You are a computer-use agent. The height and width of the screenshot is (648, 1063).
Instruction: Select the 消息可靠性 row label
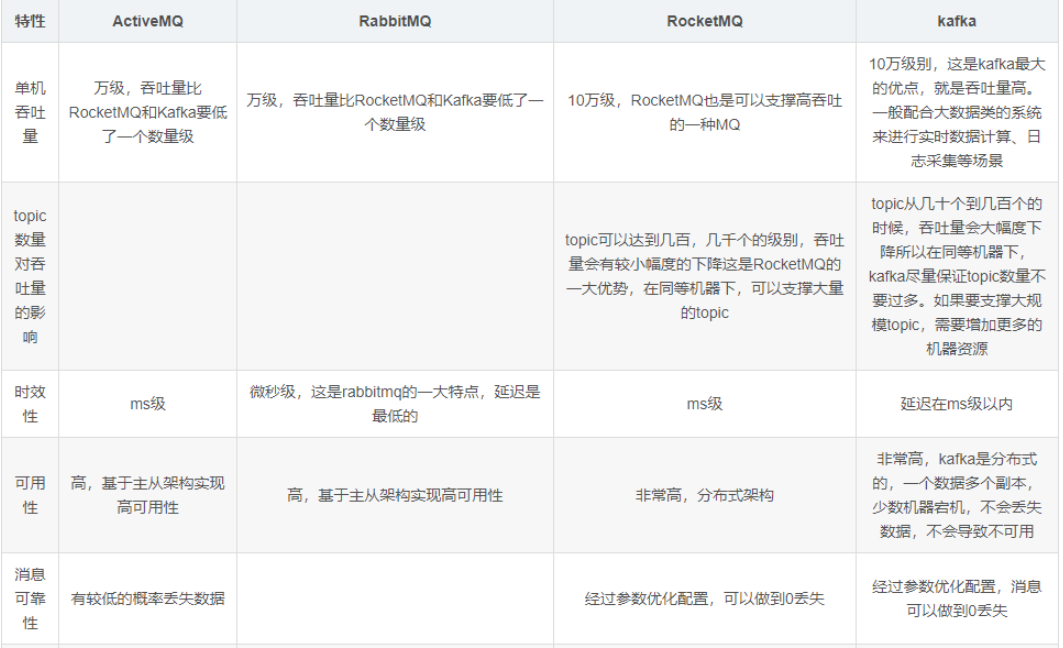tap(30, 599)
